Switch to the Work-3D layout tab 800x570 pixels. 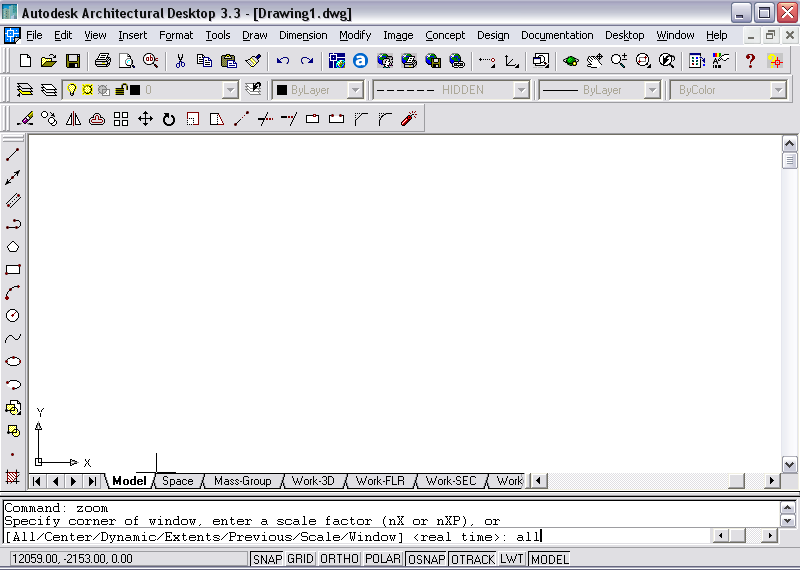[313, 481]
